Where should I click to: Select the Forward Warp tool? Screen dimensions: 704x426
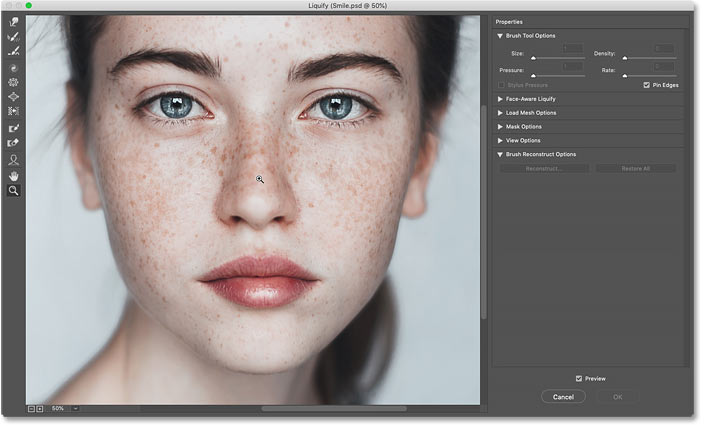pyautogui.click(x=14, y=22)
